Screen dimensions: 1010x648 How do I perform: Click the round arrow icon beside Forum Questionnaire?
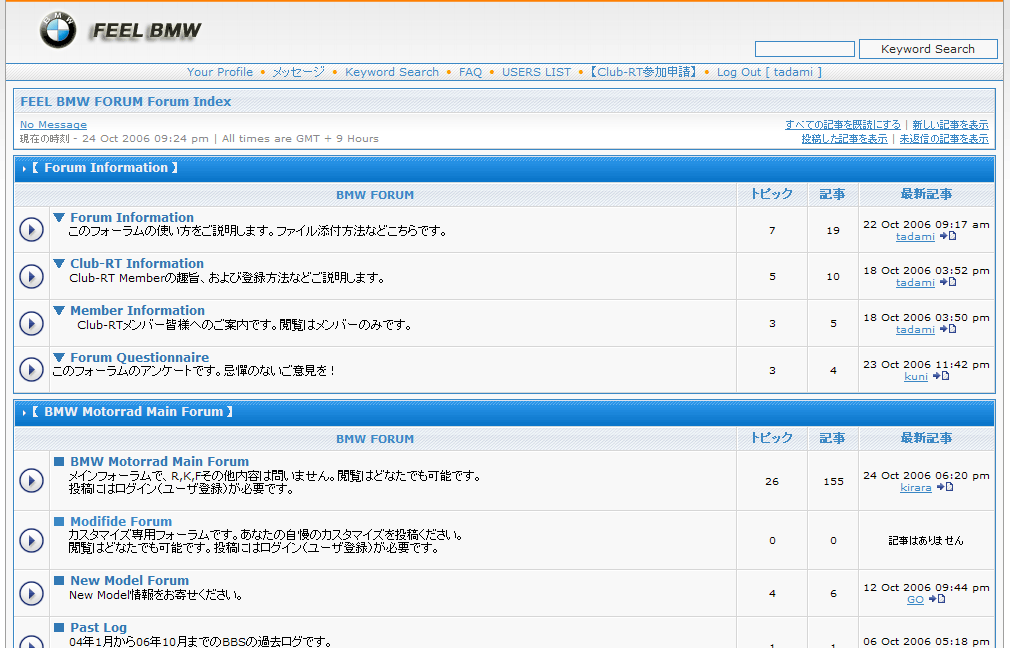(31, 370)
